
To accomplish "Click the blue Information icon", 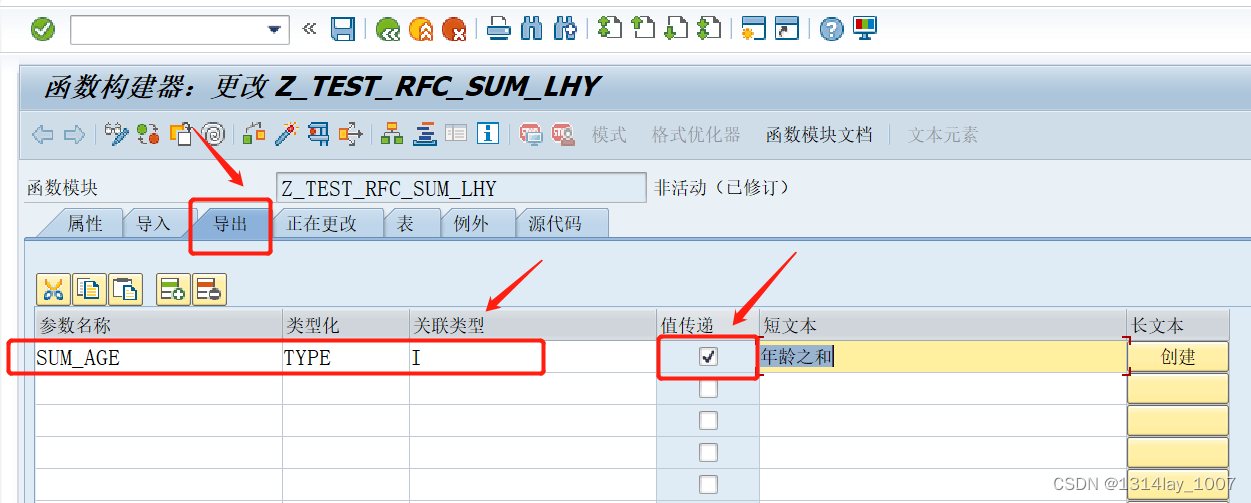I will [x=488, y=134].
